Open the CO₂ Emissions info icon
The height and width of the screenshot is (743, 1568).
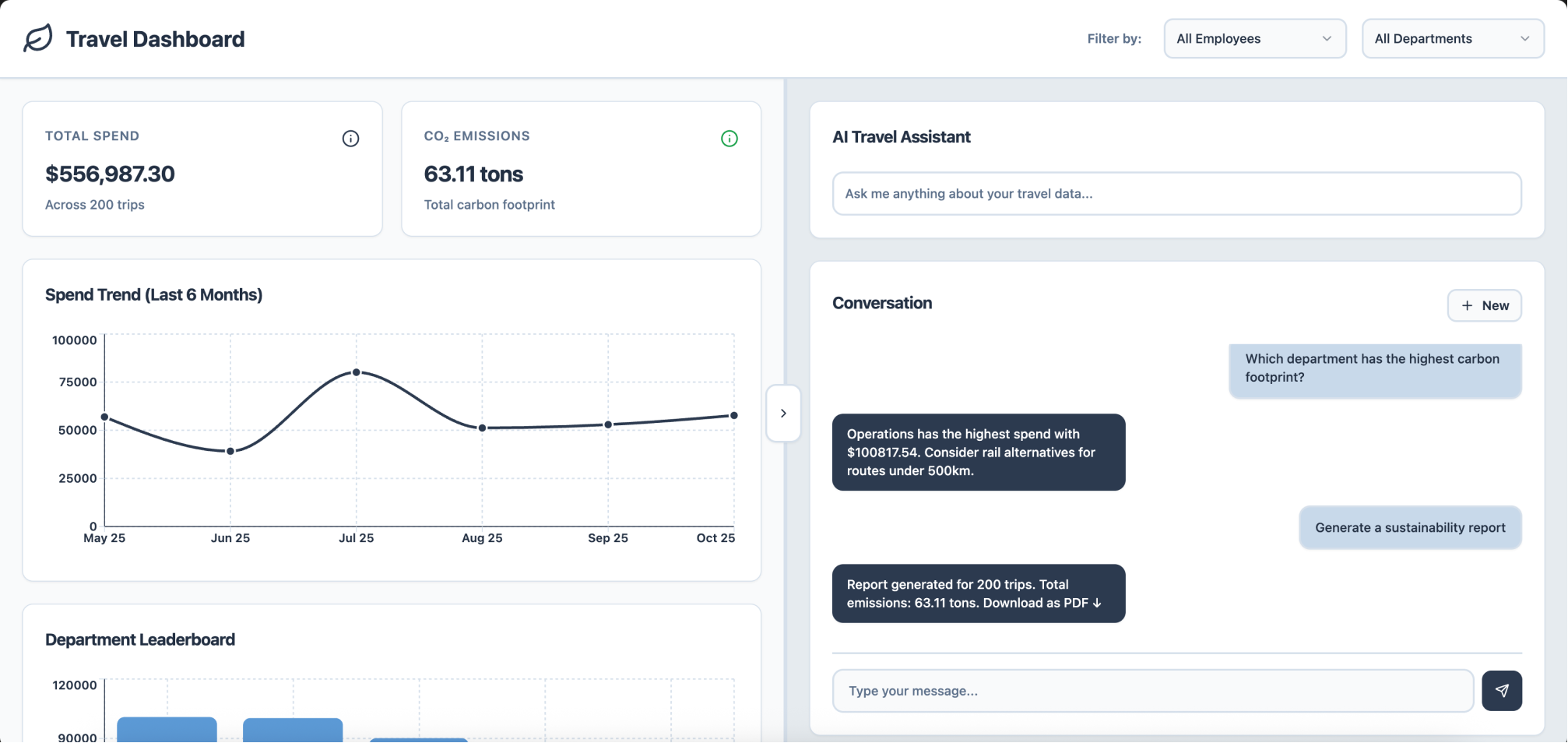(x=730, y=139)
